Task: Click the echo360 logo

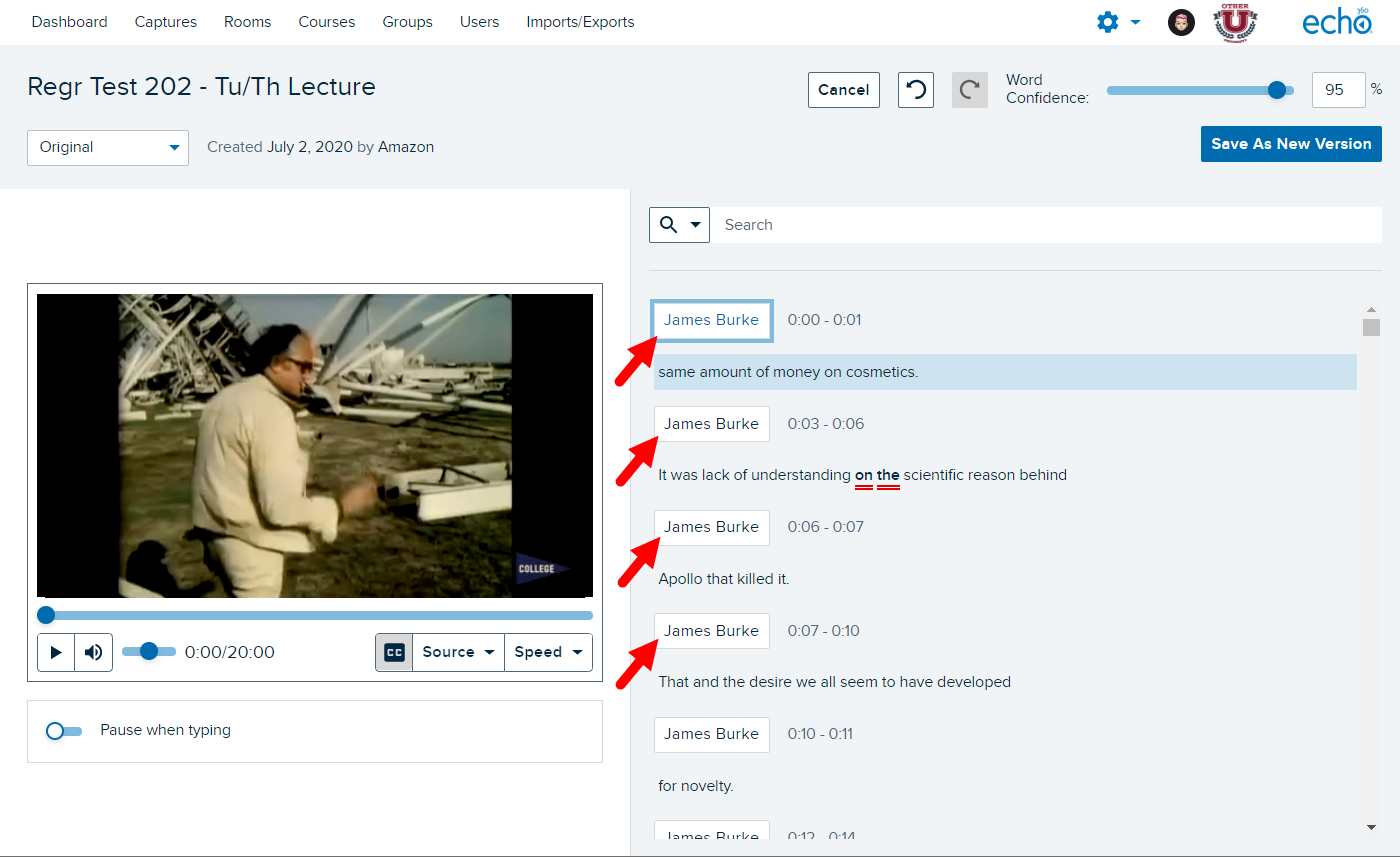Action: pos(1336,22)
